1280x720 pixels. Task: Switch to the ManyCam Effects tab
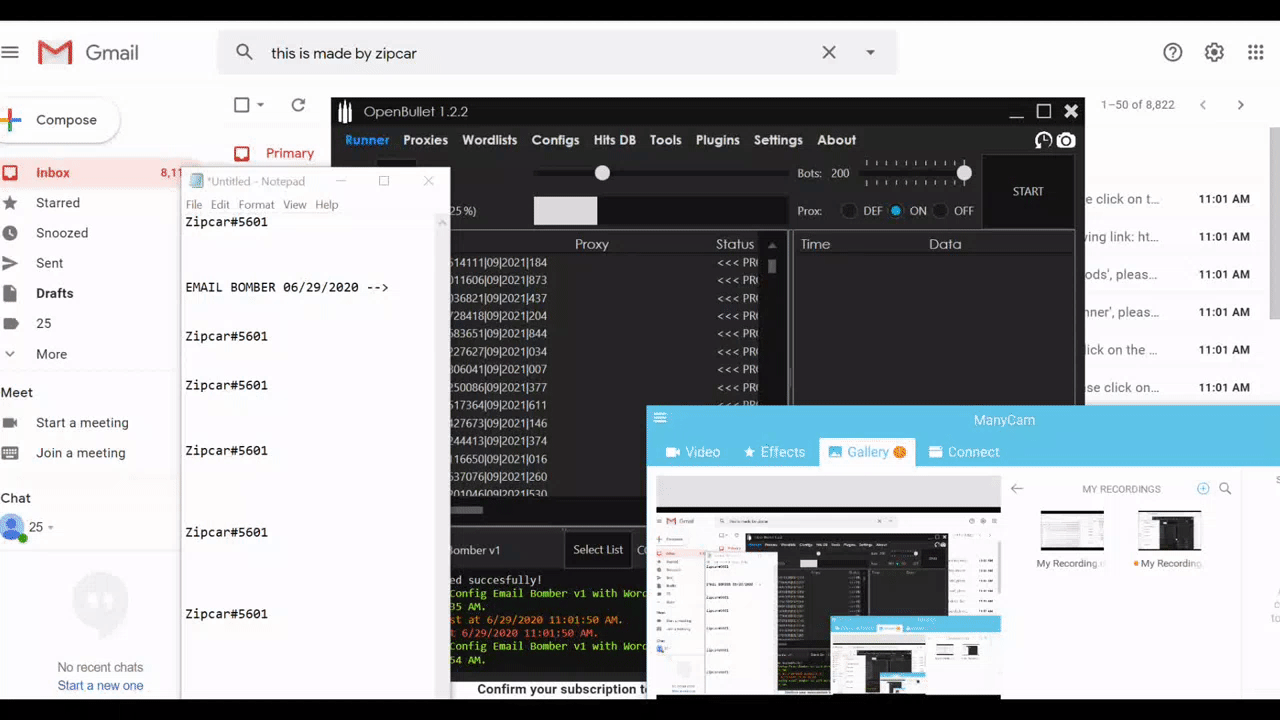pos(774,452)
